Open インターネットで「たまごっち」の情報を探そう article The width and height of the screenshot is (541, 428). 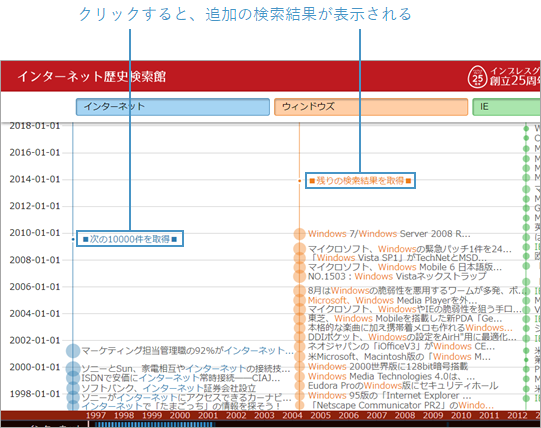(x=181, y=406)
